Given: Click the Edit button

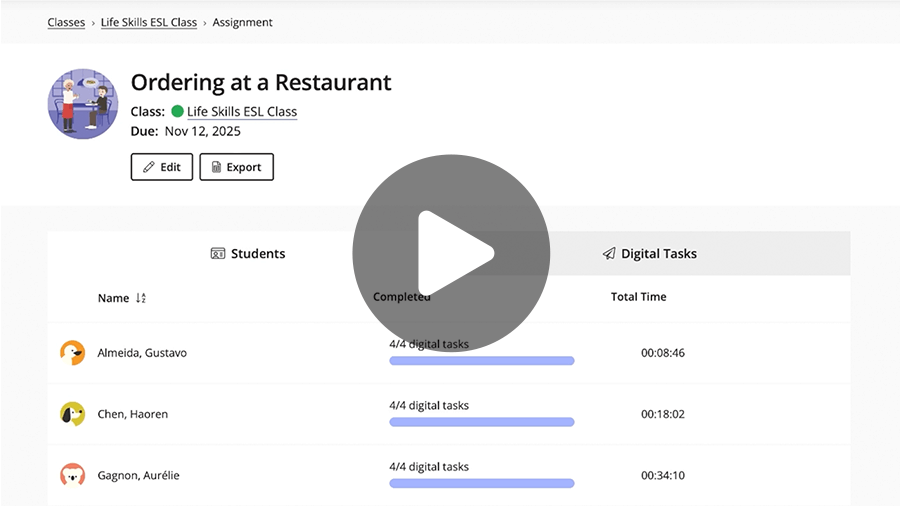Looking at the screenshot, I should tap(162, 167).
